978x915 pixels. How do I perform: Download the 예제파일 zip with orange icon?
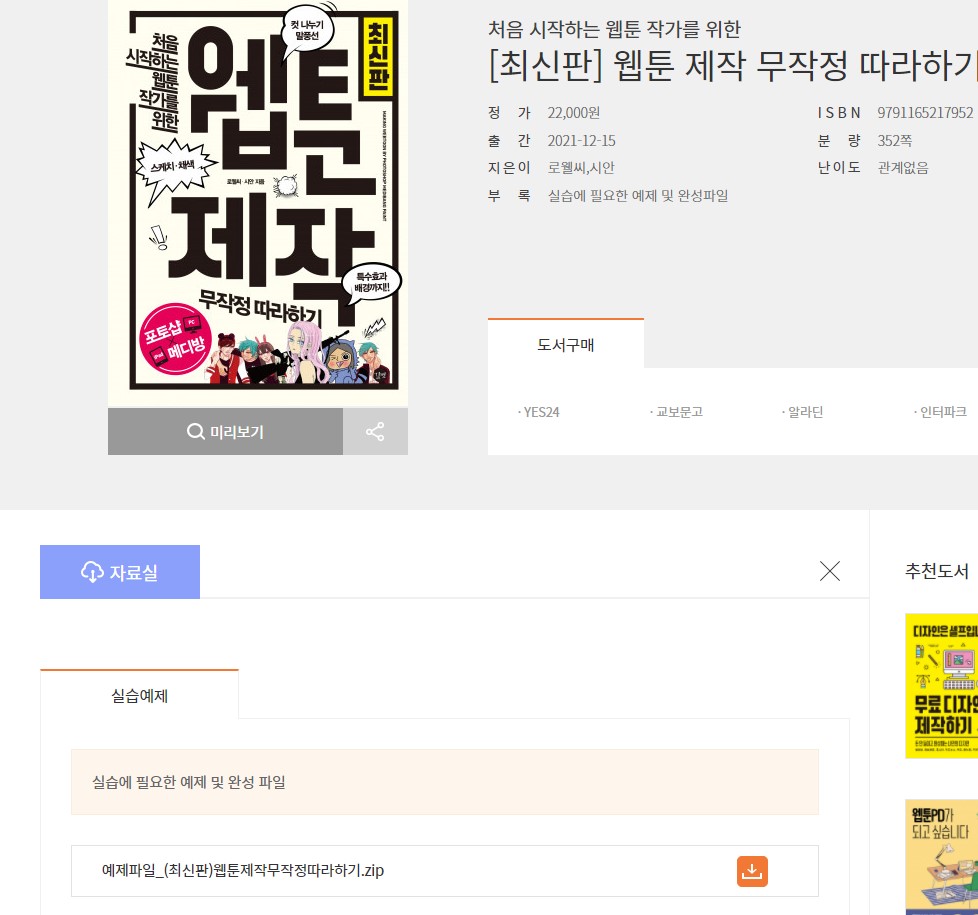pyautogui.click(x=752, y=871)
